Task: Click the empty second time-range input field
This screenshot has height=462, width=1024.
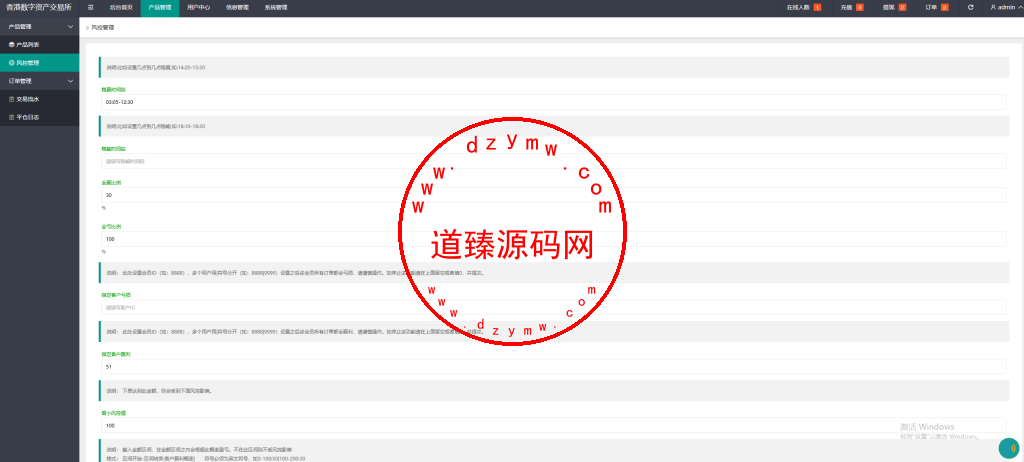Action: [554, 161]
